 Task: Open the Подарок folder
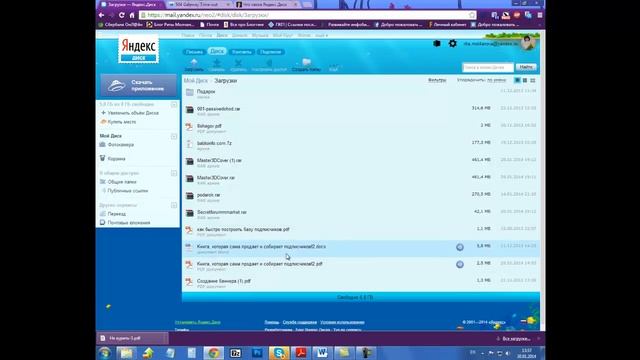click(361, 93)
